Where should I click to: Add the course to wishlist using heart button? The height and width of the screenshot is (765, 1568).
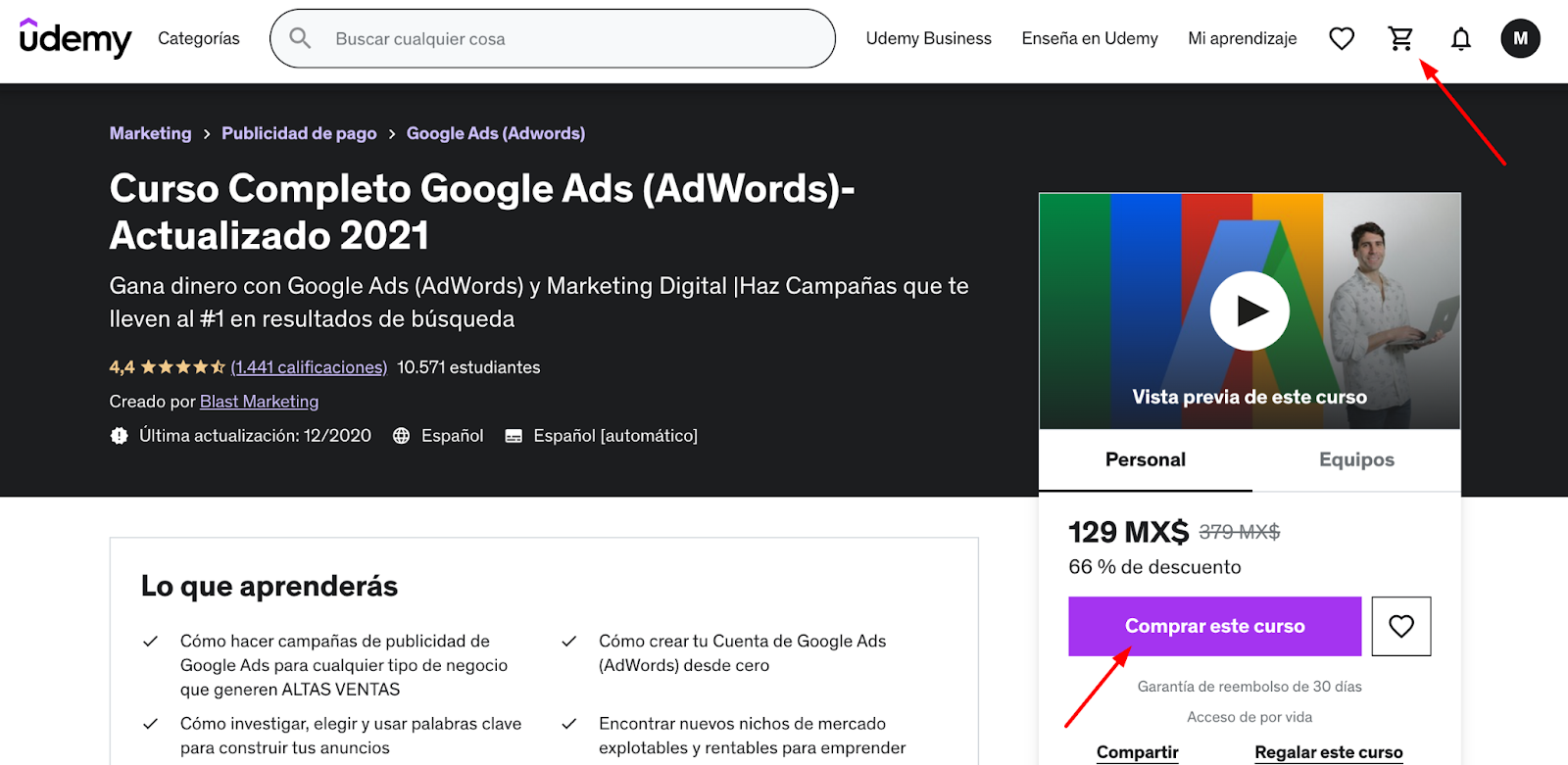1401,626
